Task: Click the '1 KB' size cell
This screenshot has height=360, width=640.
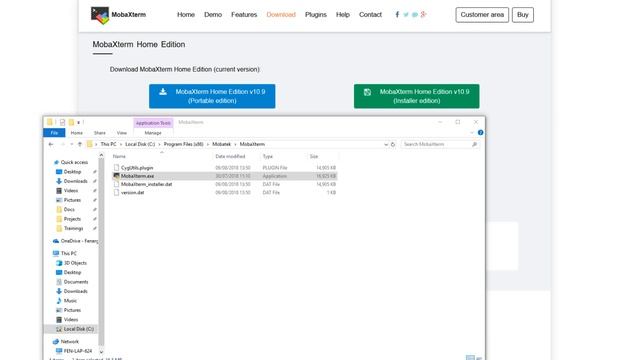Action: coord(331,192)
